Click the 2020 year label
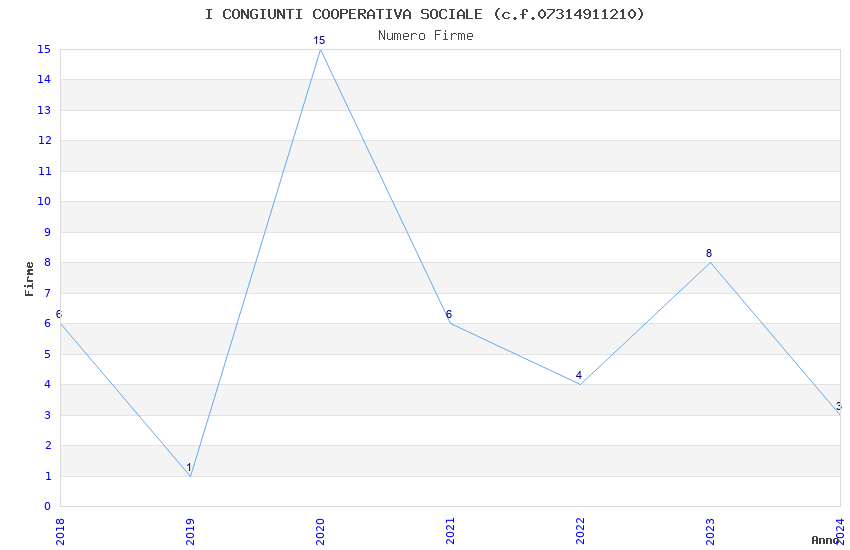850x550 pixels. [x=320, y=532]
